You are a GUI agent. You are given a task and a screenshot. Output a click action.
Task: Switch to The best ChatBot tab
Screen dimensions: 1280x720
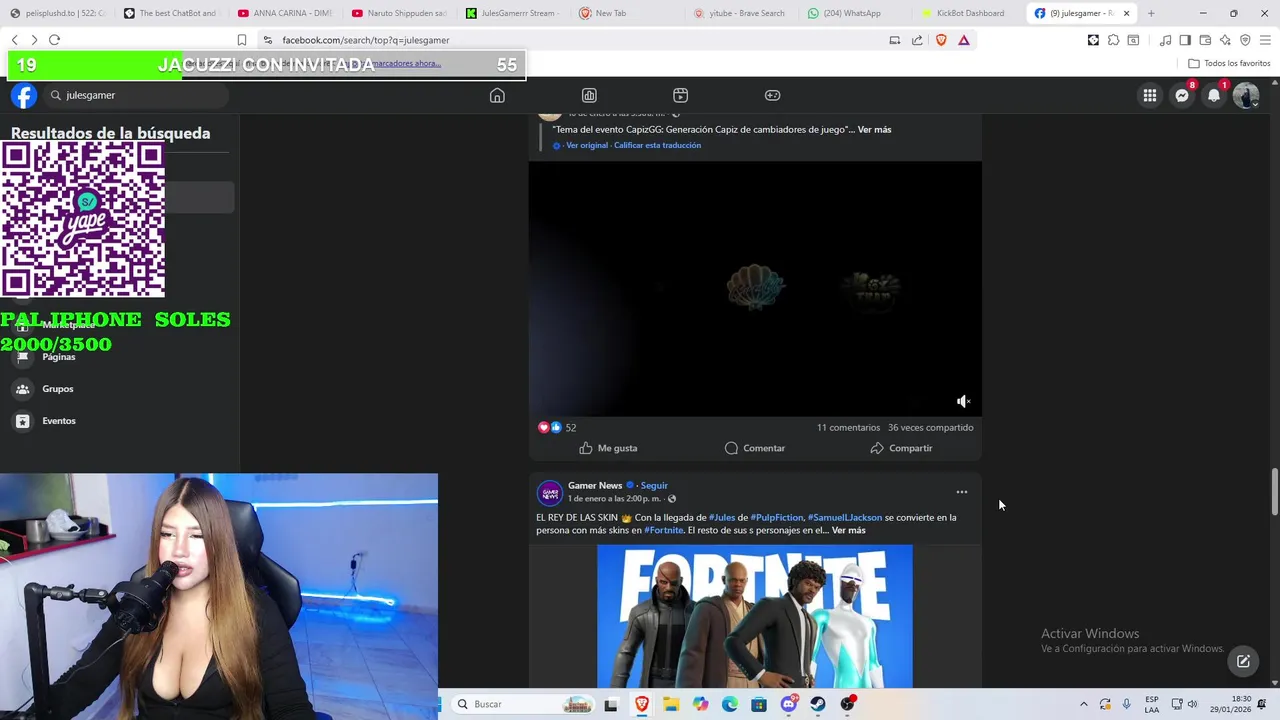pos(170,13)
